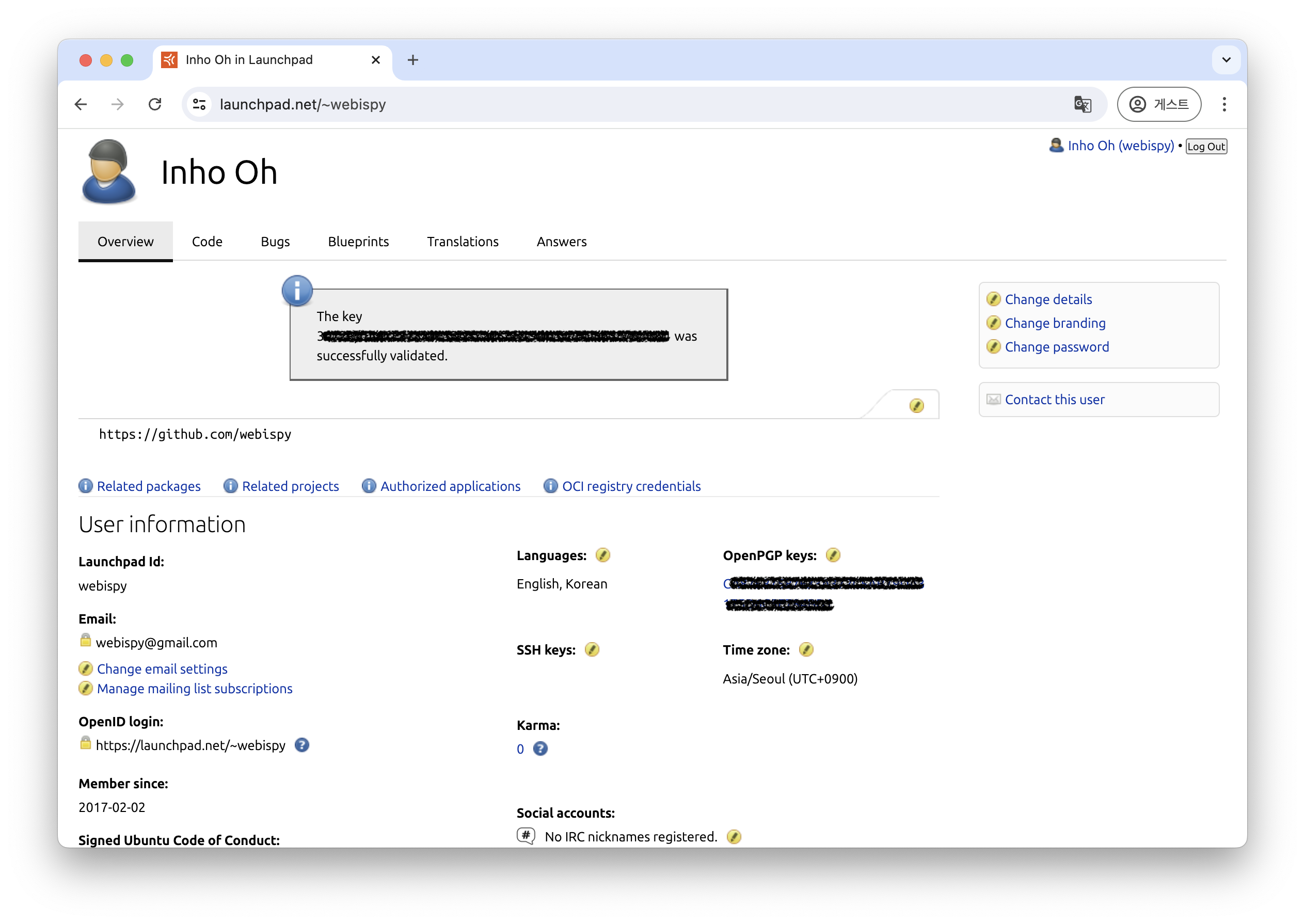Click the edit pencil next to SSH keys
Image resolution: width=1305 pixels, height=924 pixels.
coord(592,650)
